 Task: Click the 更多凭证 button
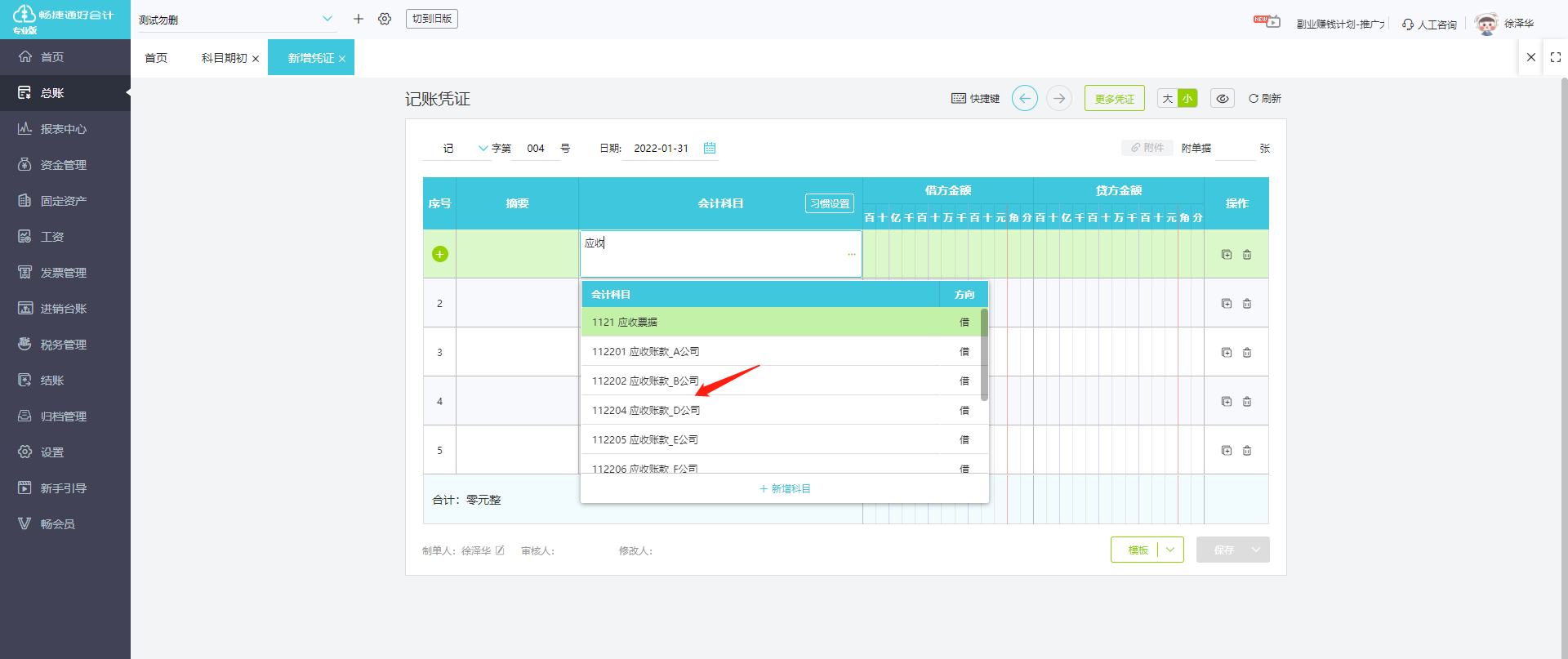point(1115,98)
